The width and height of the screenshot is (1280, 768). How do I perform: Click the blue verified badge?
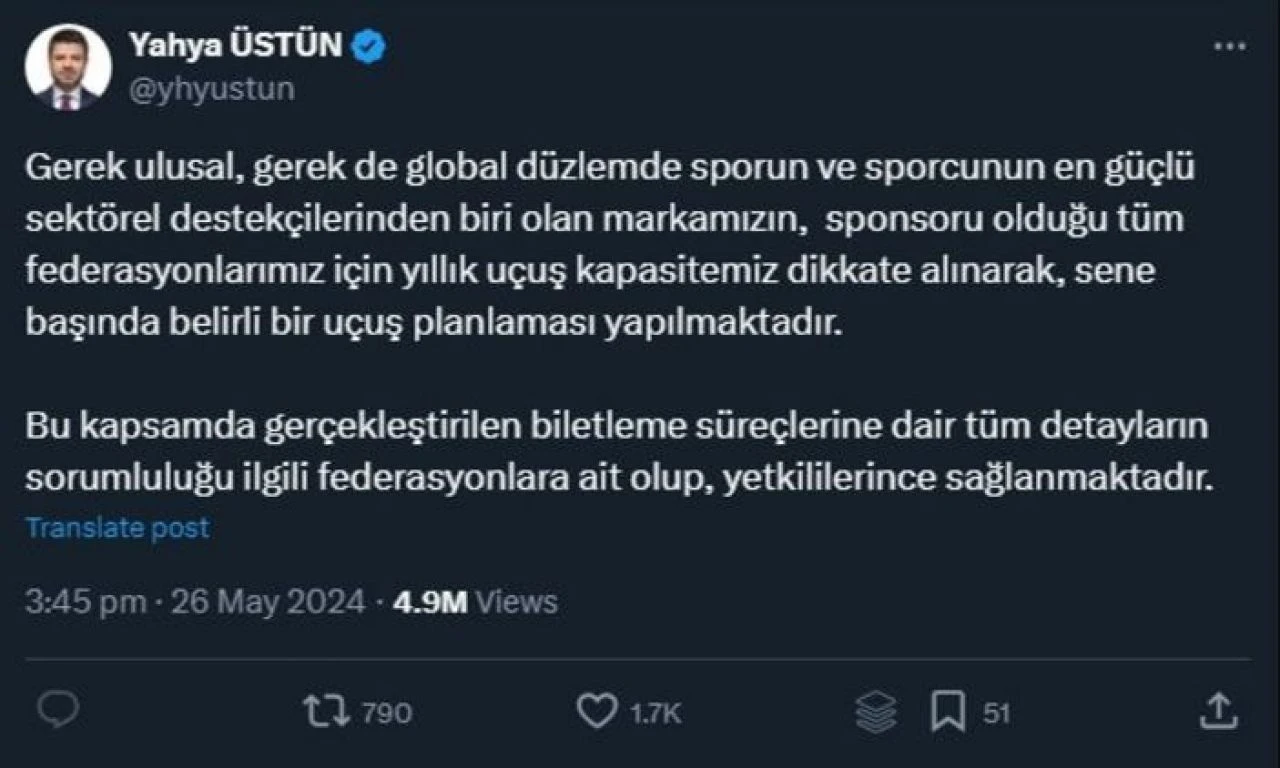pyautogui.click(x=365, y=45)
